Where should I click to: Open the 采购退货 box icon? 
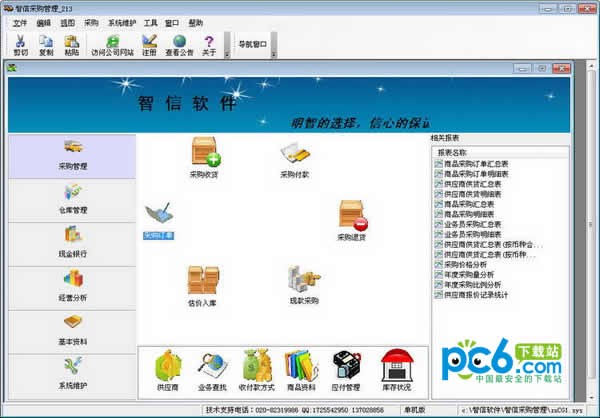pos(352,221)
